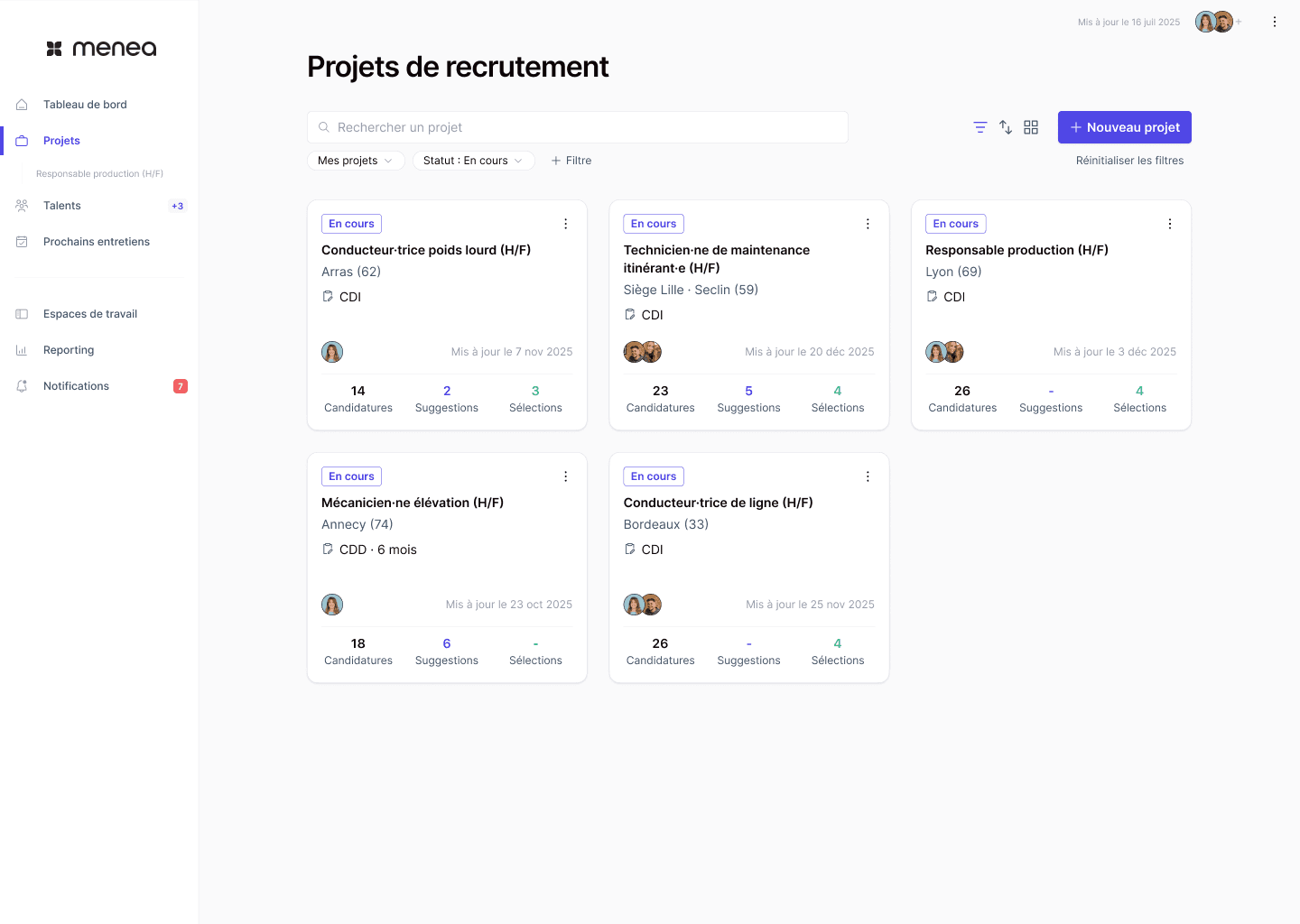
Task: Select the Projets entry in the sidebar
Action: click(61, 140)
